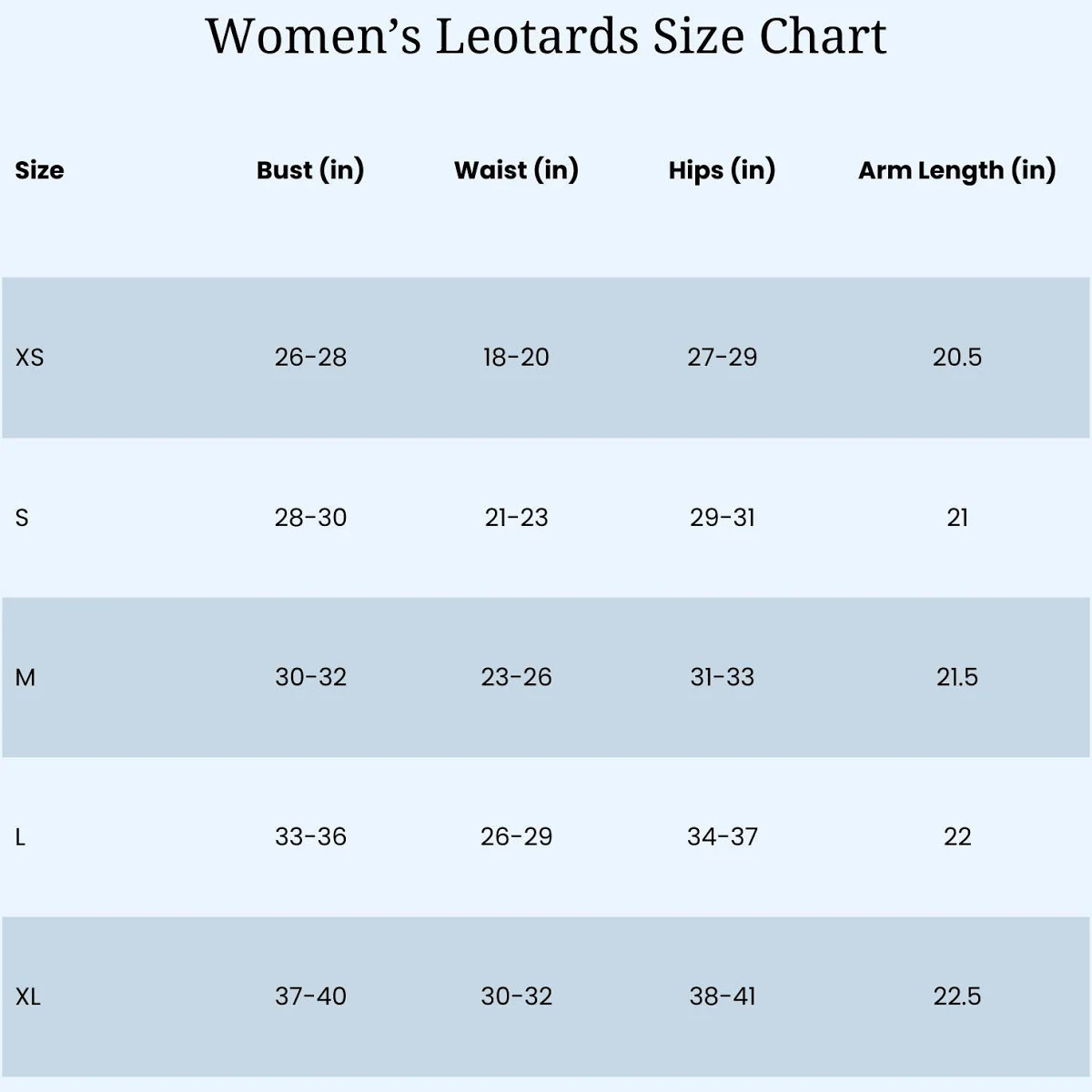The width and height of the screenshot is (1092, 1092).
Task: Select the Size column header
Action: (39, 170)
